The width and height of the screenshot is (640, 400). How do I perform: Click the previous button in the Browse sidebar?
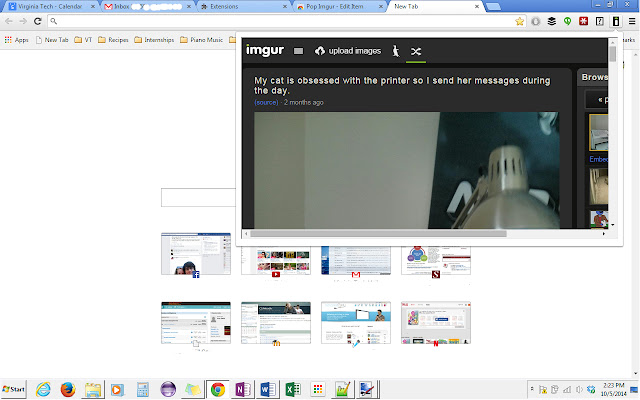pyautogui.click(x=598, y=99)
